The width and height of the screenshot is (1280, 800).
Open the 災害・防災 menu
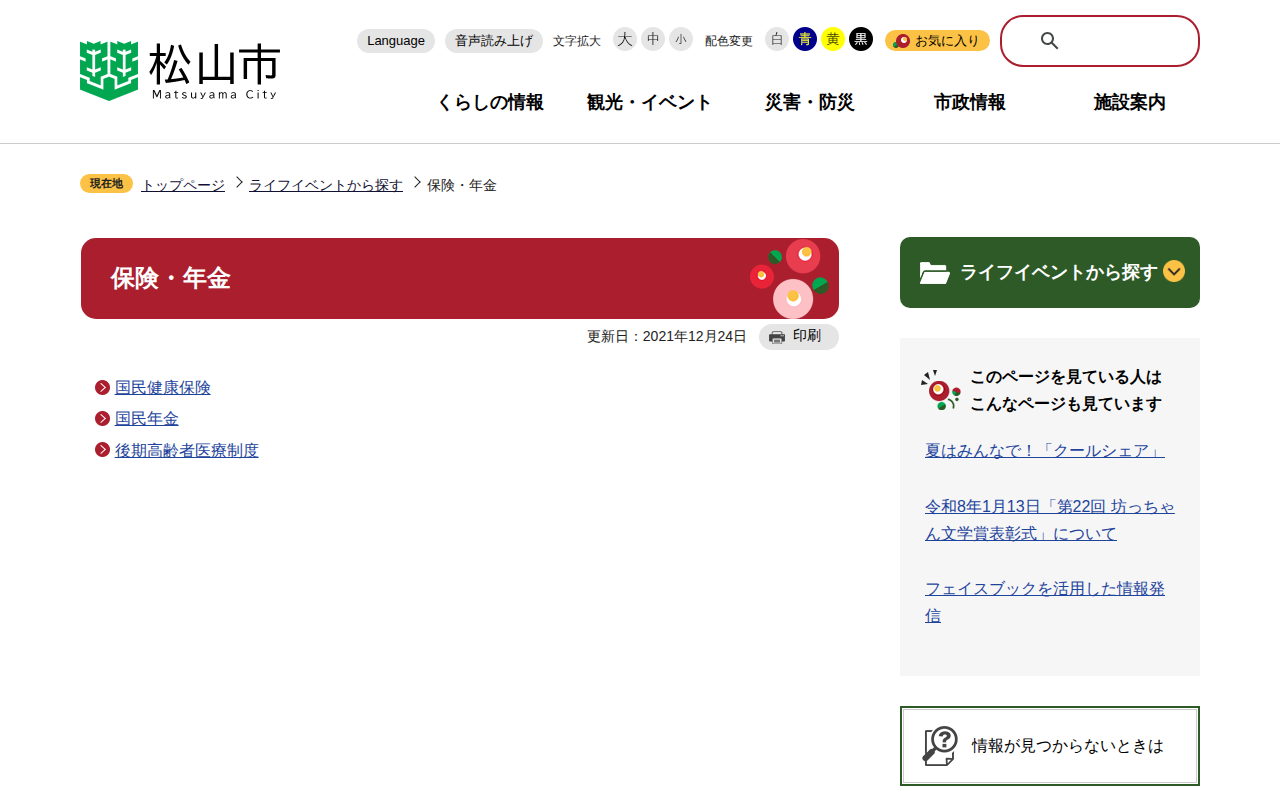810,102
